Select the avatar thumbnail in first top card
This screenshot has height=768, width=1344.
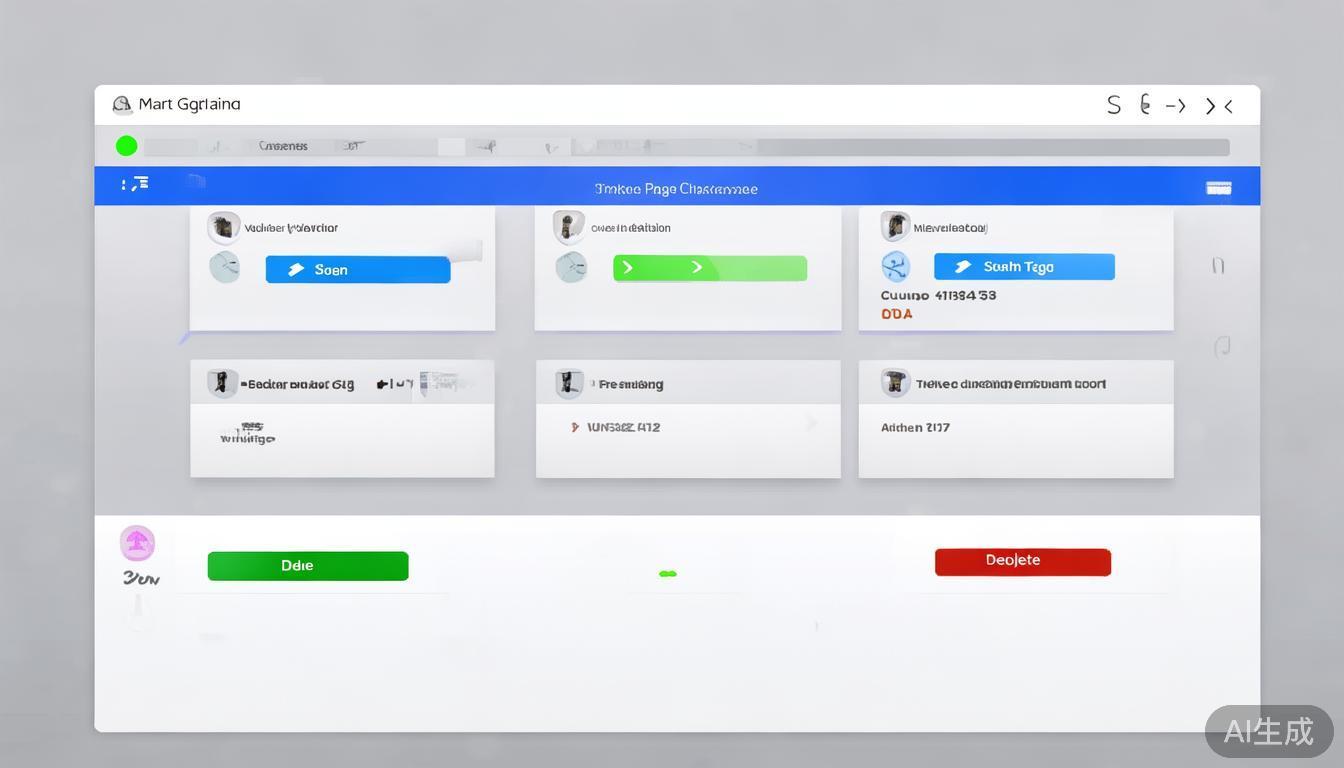(x=223, y=227)
